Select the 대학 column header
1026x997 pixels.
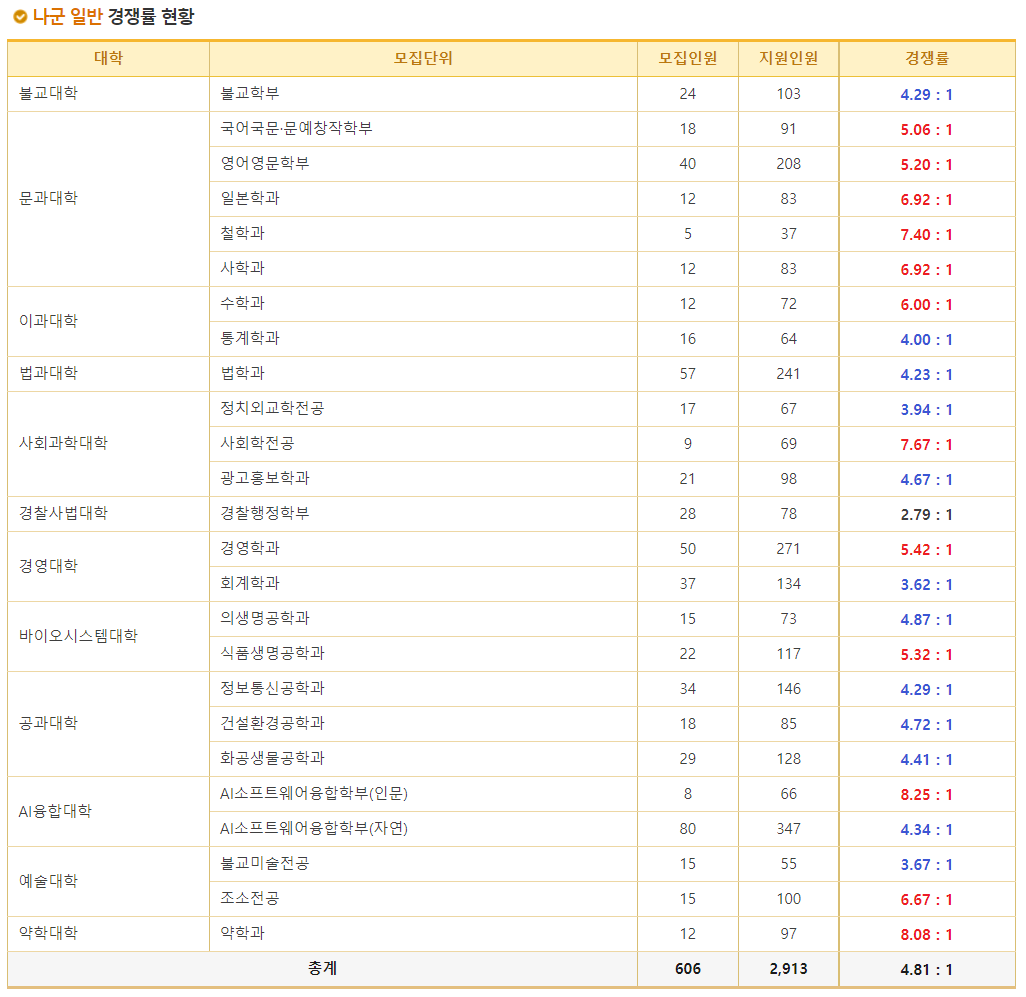107,59
